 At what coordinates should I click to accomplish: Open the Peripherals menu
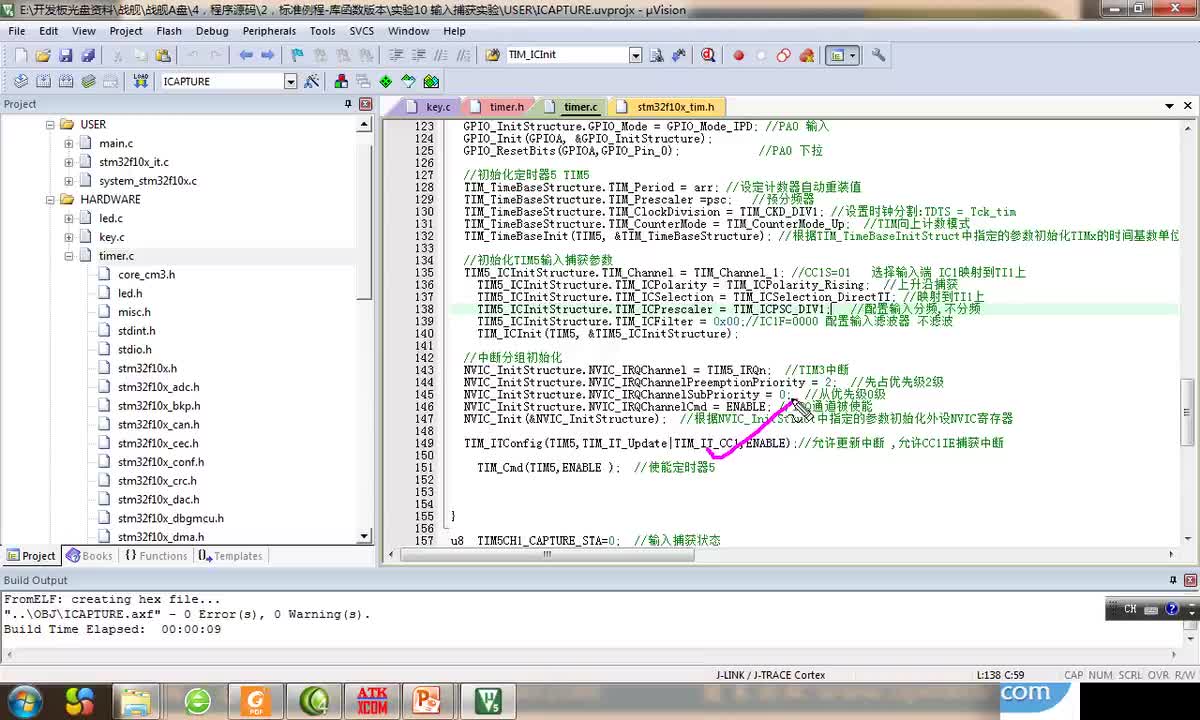(269, 31)
